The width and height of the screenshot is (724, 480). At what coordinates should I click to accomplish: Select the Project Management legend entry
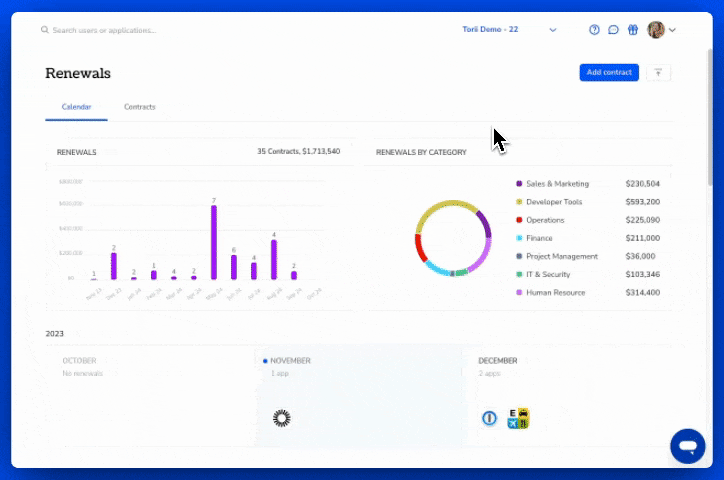pyautogui.click(x=562, y=256)
